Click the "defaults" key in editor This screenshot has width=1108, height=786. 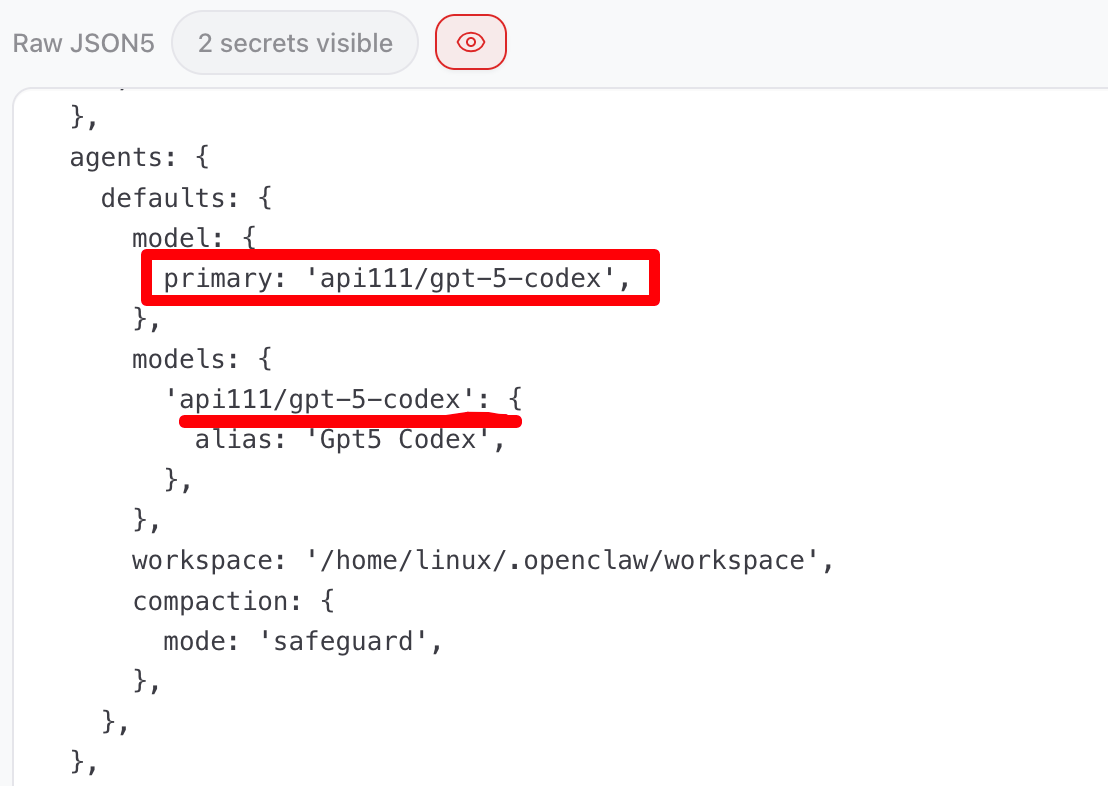point(164,198)
